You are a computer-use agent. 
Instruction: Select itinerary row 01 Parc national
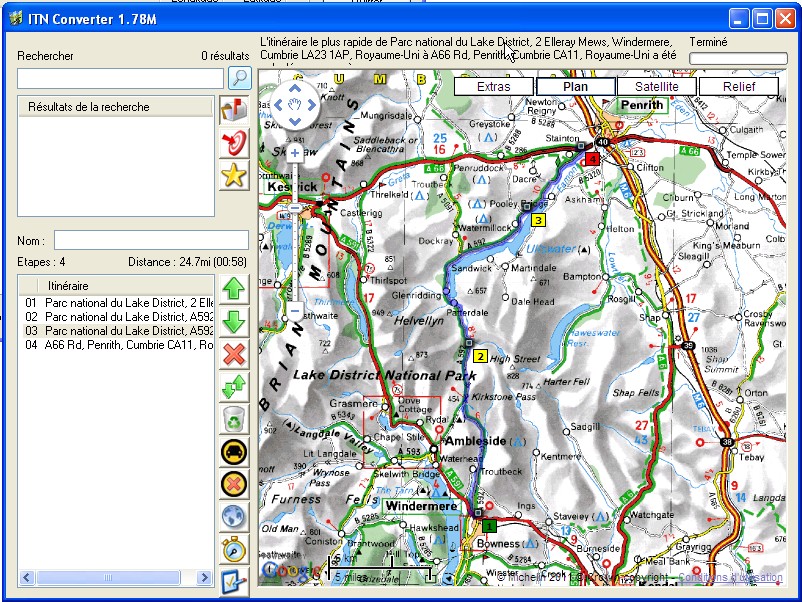click(117, 303)
